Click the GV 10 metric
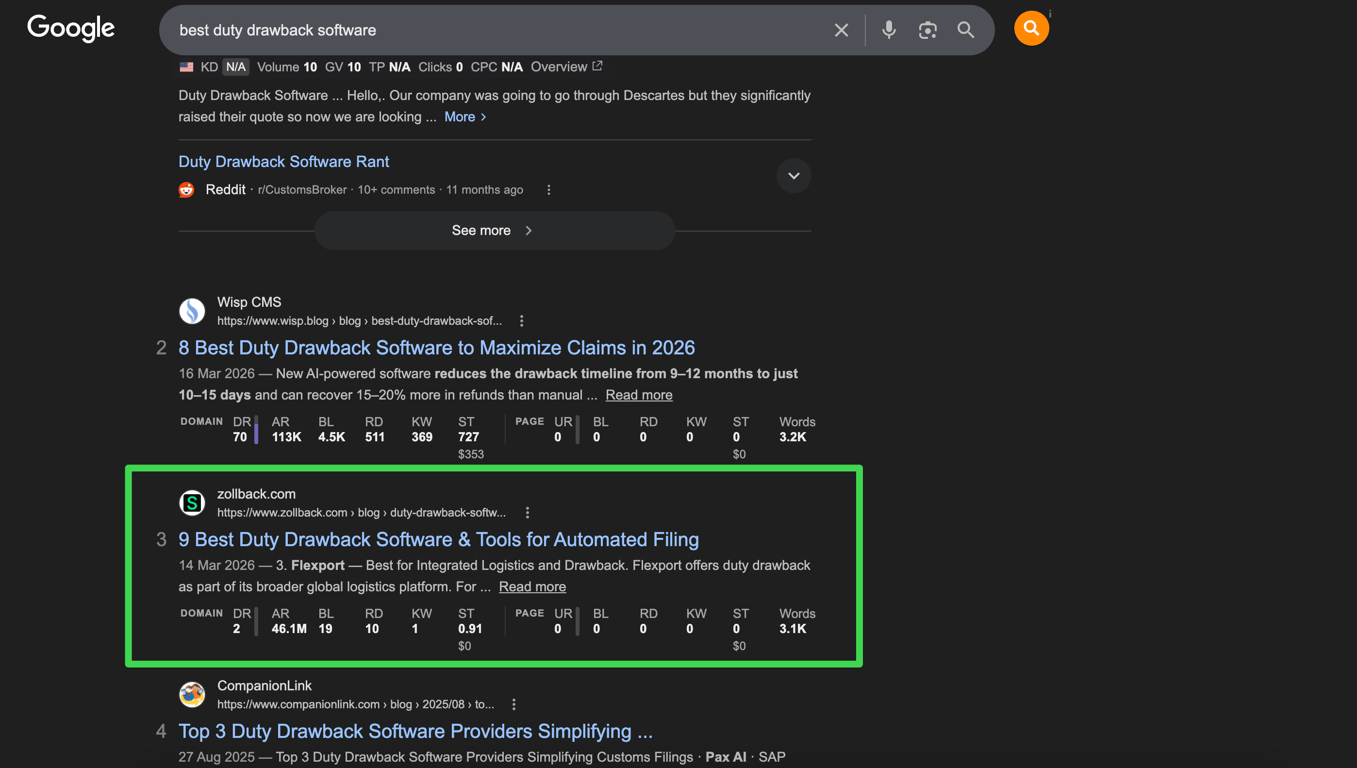Screen dimensions: 1357x768 pyautogui.click(x=343, y=67)
